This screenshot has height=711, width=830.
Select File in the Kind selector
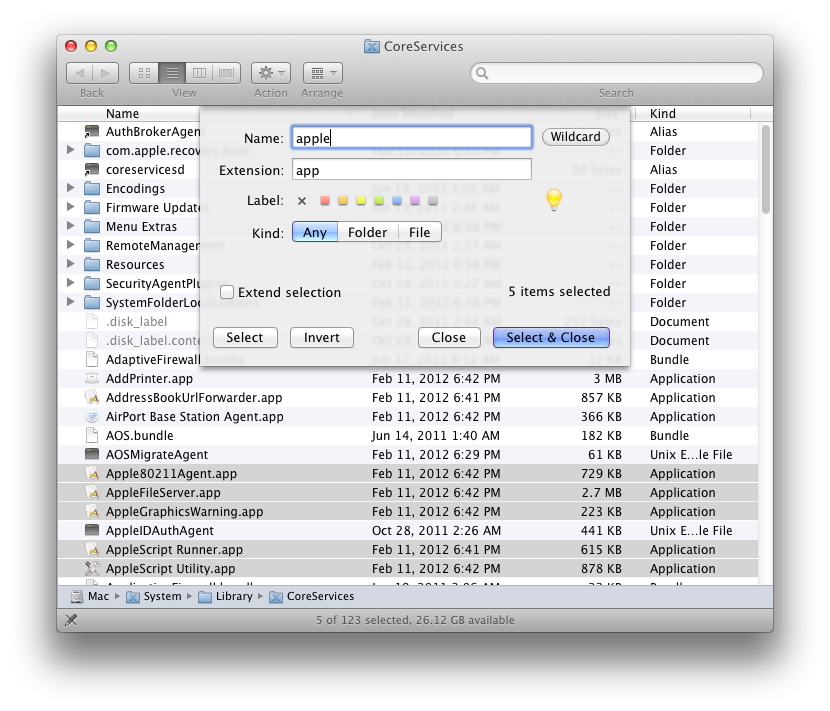[x=419, y=231]
